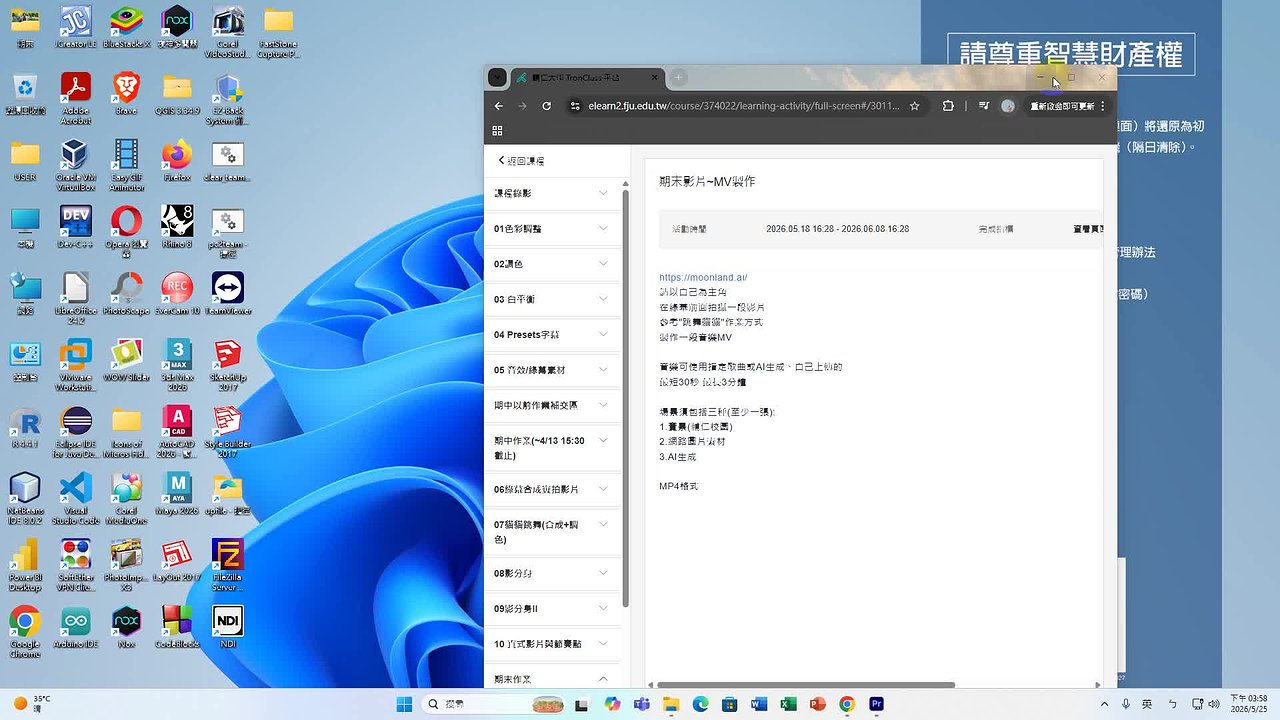
Task: Open TeamViewer desktop shortcut
Action: coord(228,294)
